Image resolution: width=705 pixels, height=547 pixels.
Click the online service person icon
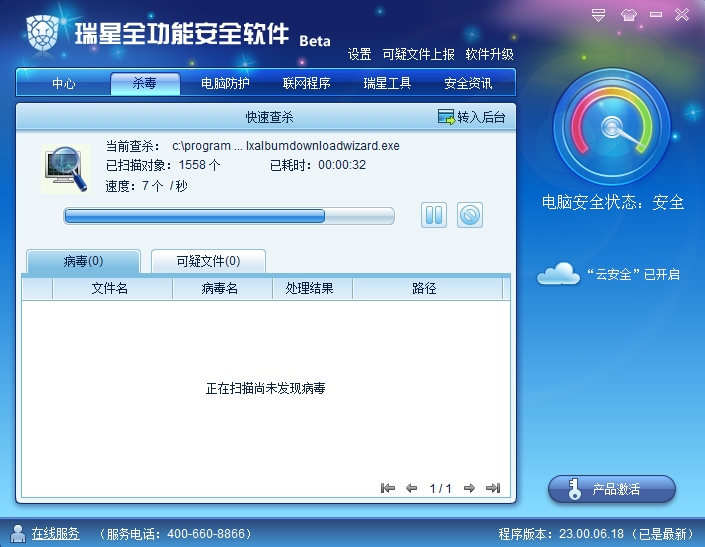18,534
